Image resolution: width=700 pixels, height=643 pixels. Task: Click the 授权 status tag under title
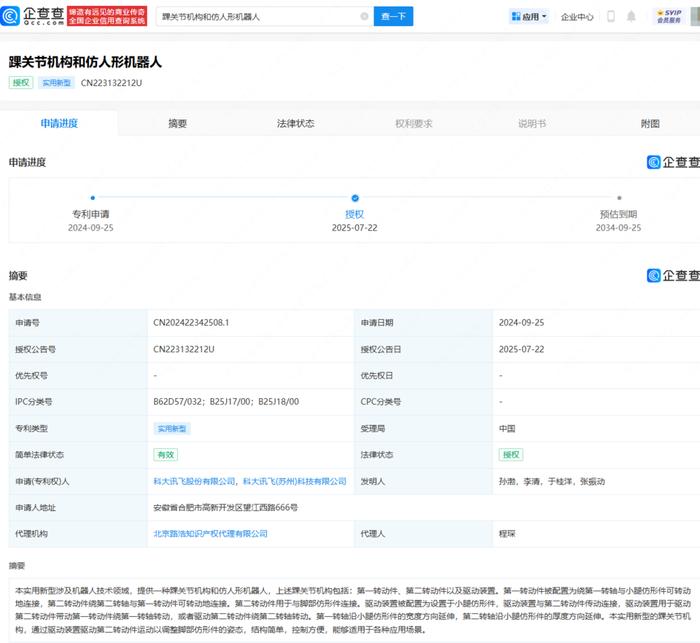tap(21, 83)
